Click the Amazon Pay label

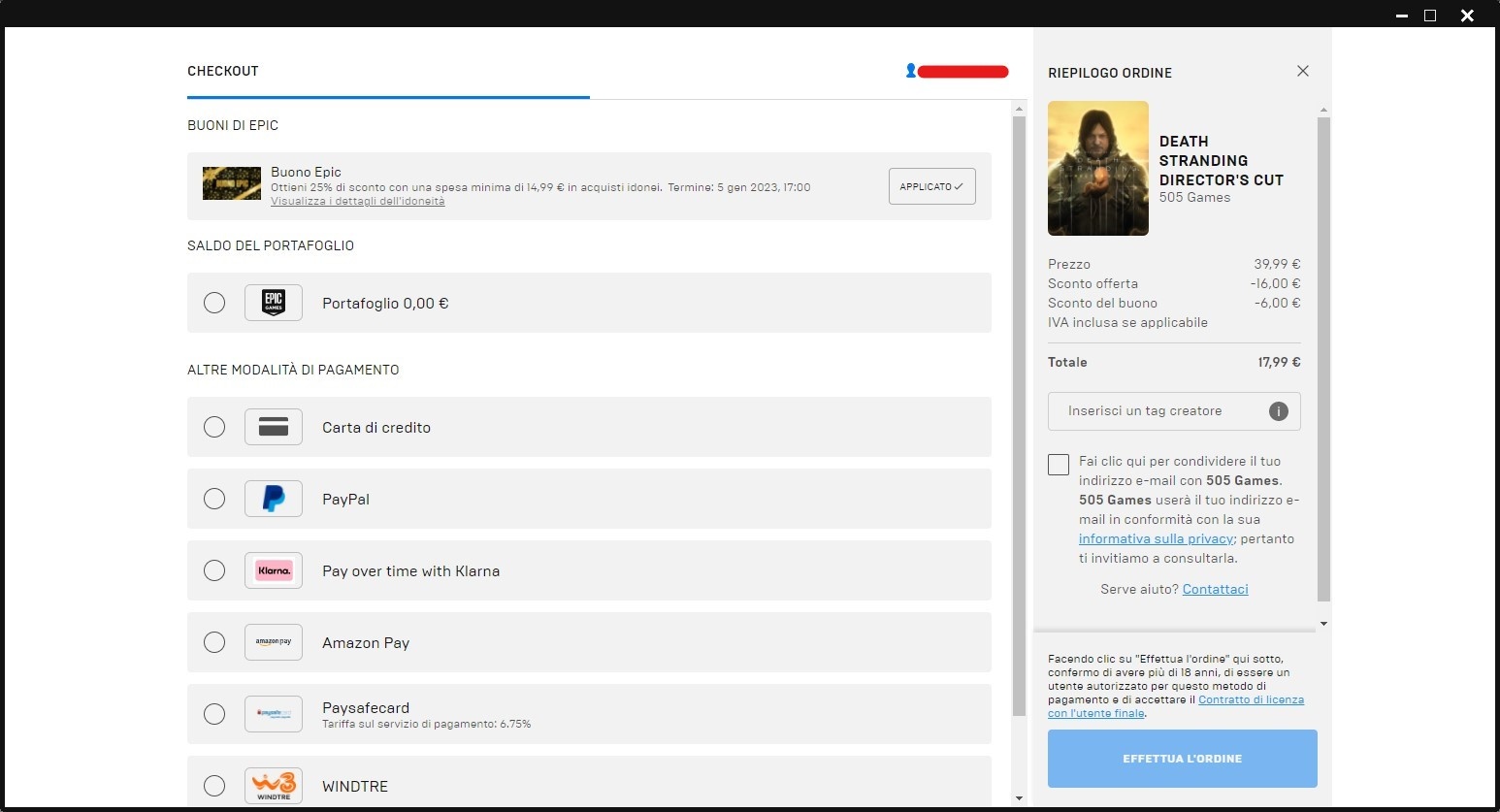[x=366, y=643]
